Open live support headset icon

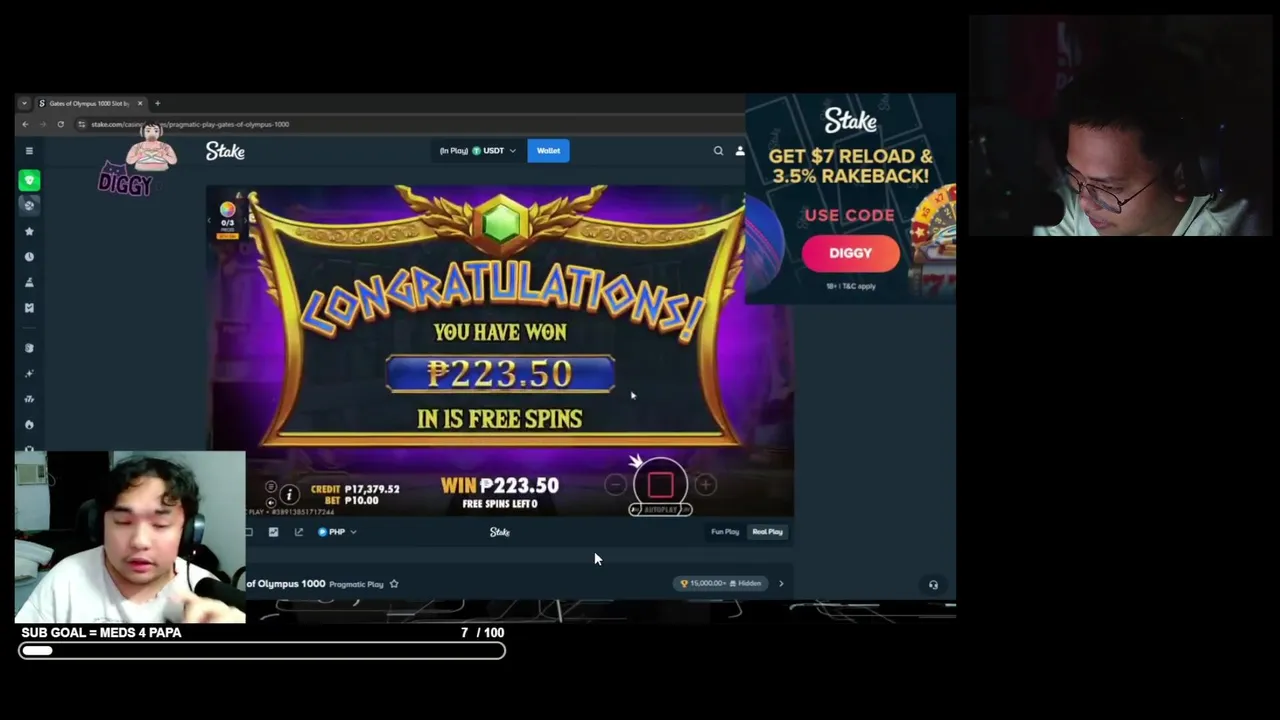[x=933, y=585]
